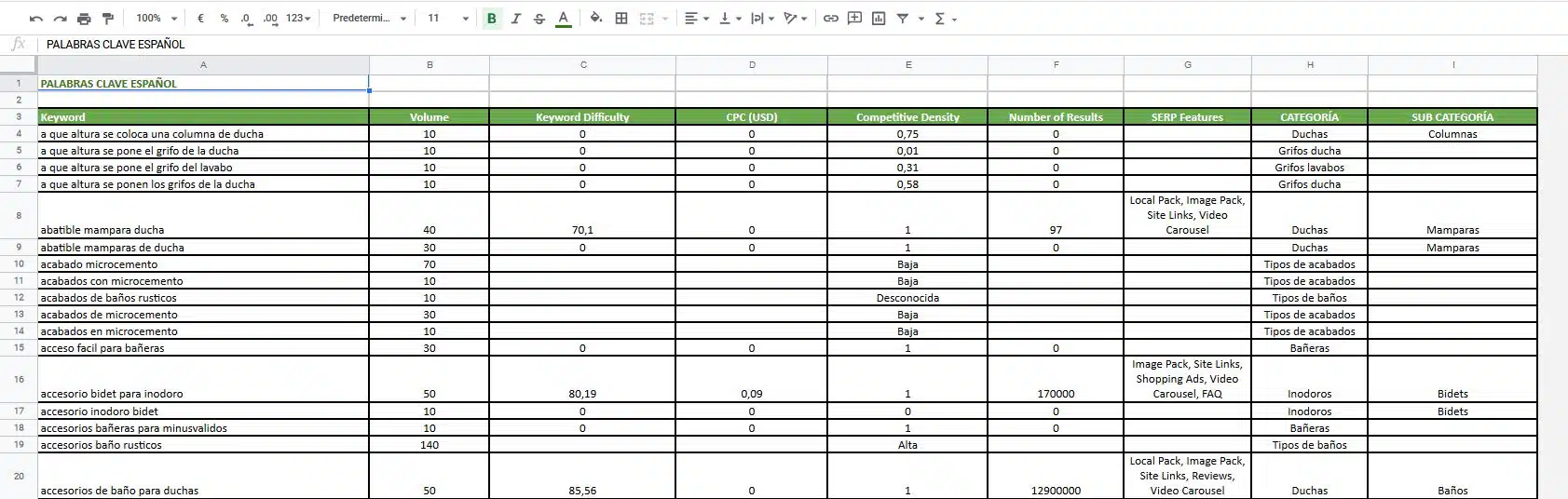Decrease decimal places

246,19
